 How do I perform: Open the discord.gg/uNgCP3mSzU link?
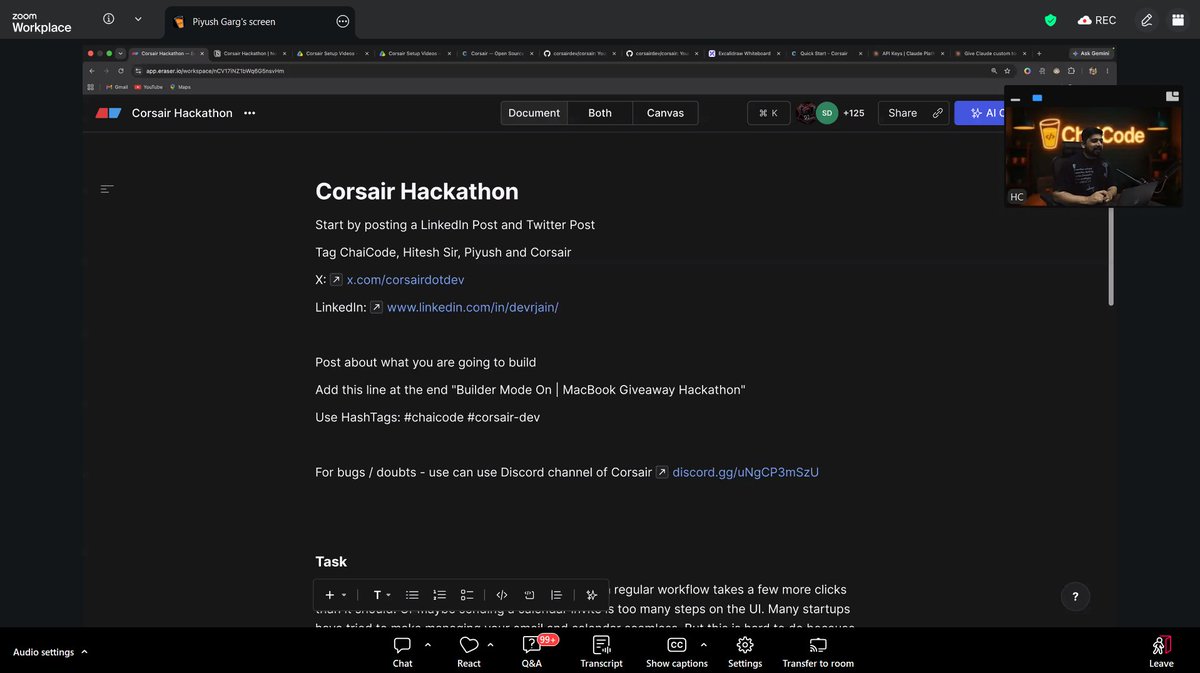(745, 472)
